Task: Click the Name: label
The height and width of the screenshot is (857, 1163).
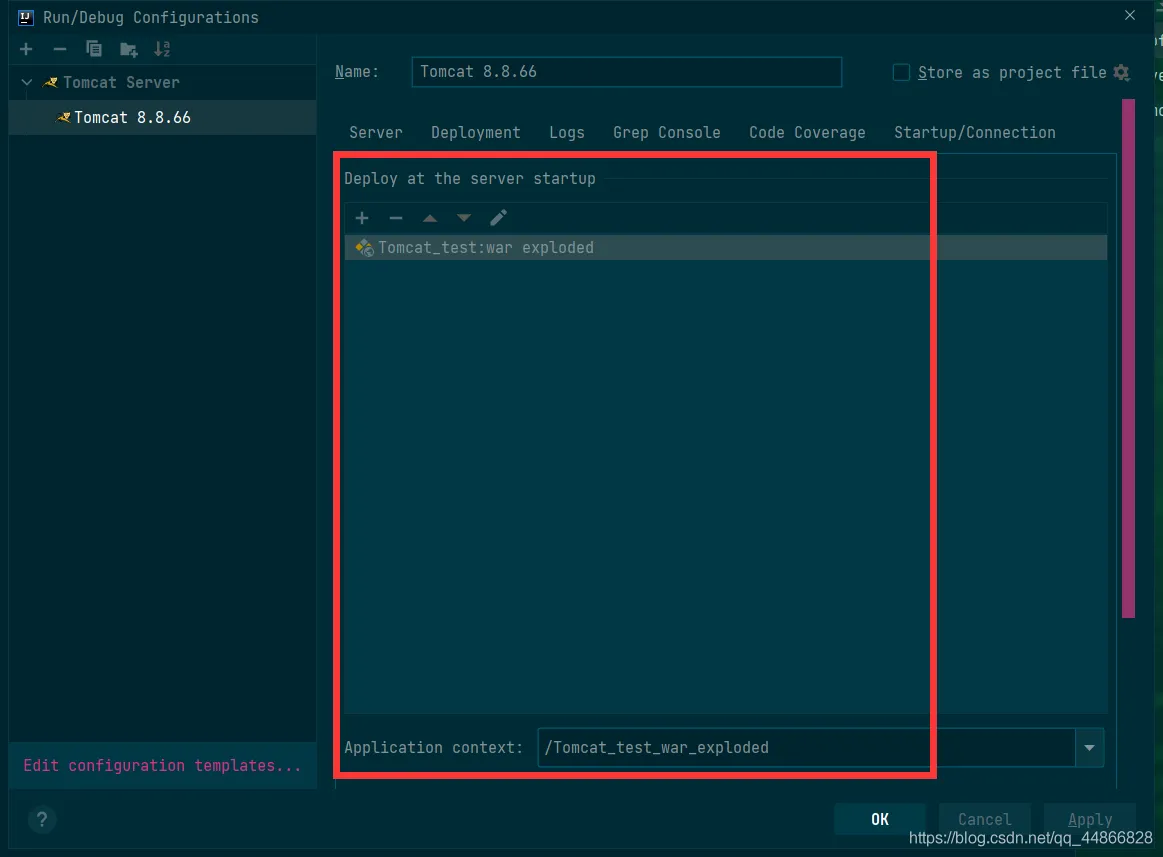Action: point(357,72)
